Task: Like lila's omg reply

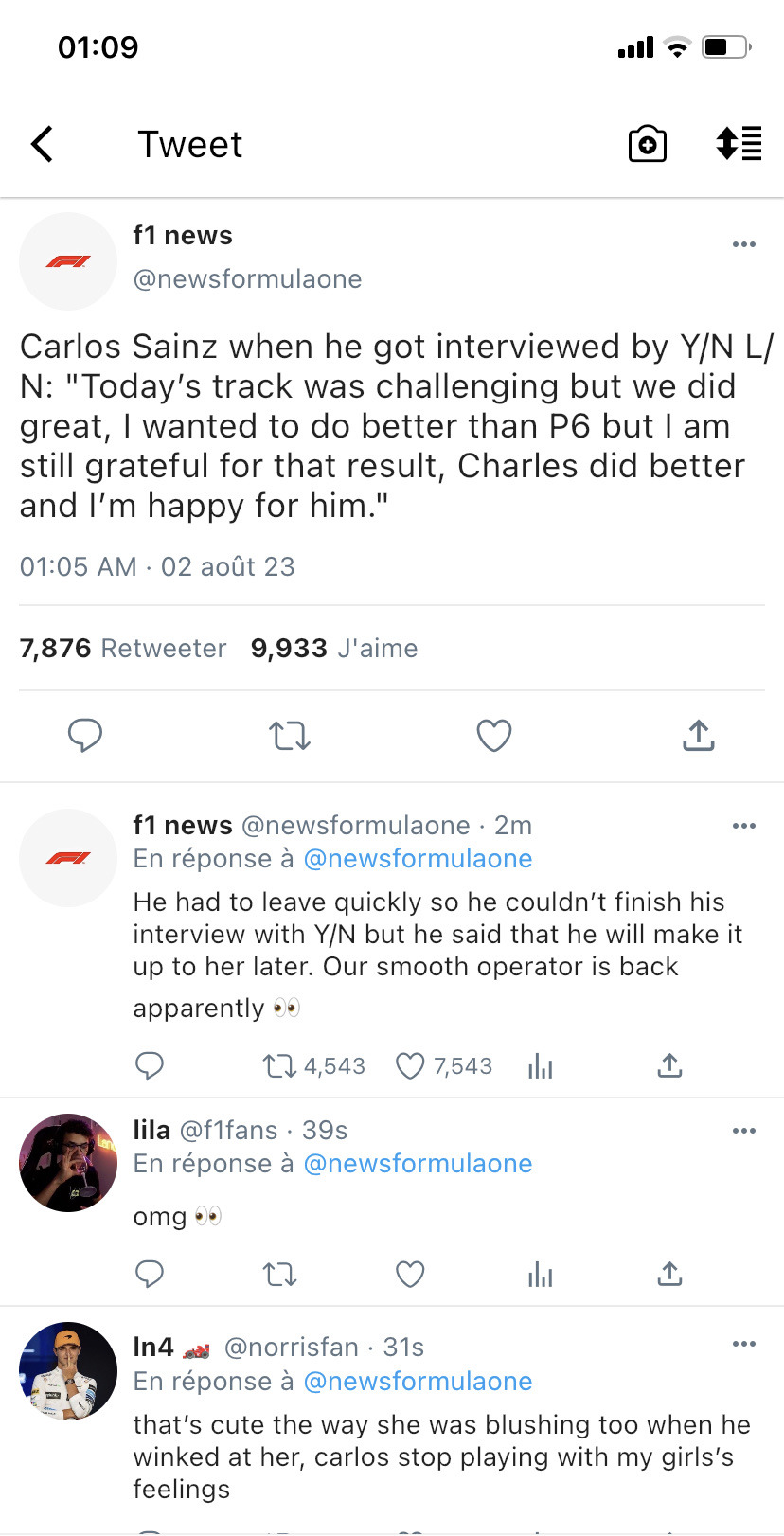Action: coord(410,1275)
